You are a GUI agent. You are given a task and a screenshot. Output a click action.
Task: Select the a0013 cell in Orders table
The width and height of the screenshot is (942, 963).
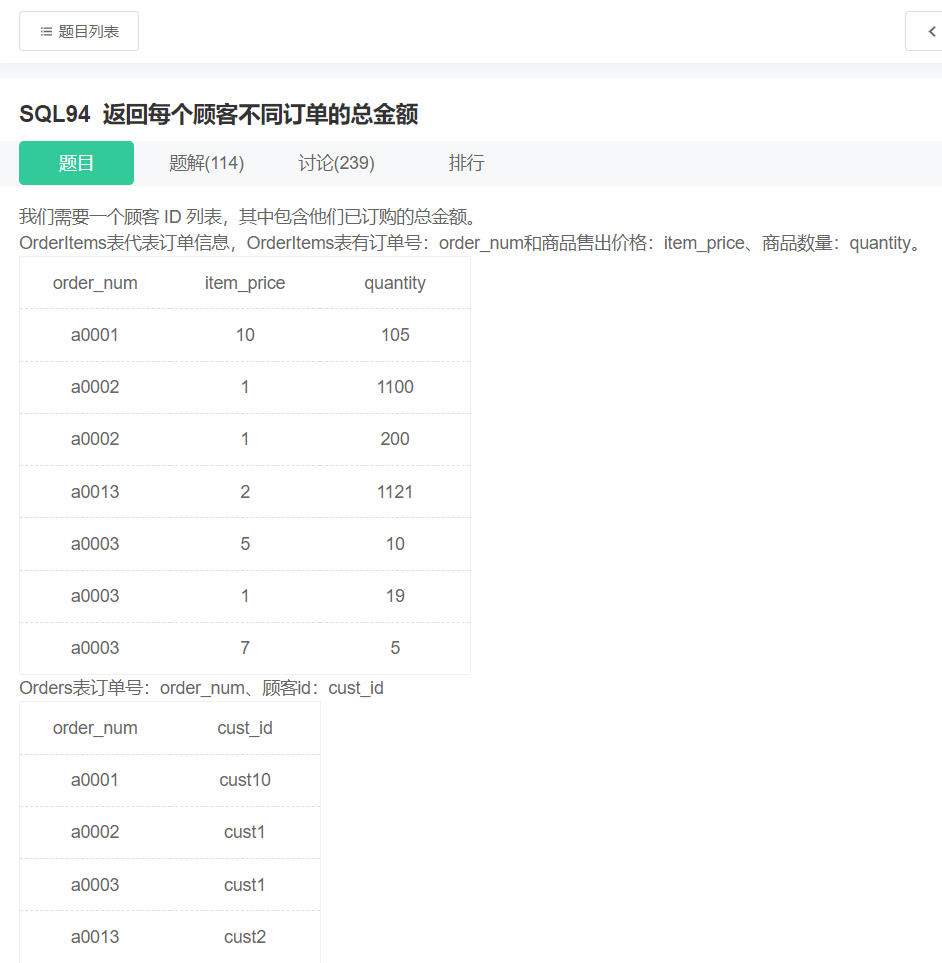95,937
